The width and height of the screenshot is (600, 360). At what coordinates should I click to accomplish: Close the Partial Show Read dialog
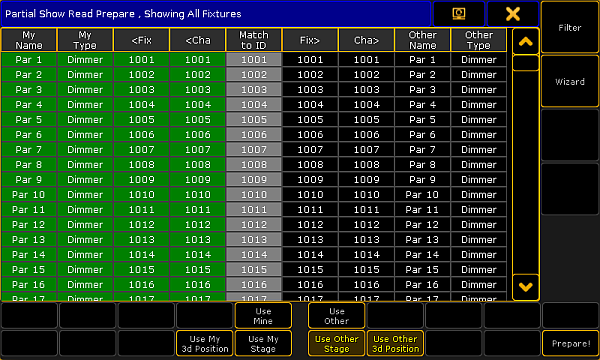coord(513,14)
